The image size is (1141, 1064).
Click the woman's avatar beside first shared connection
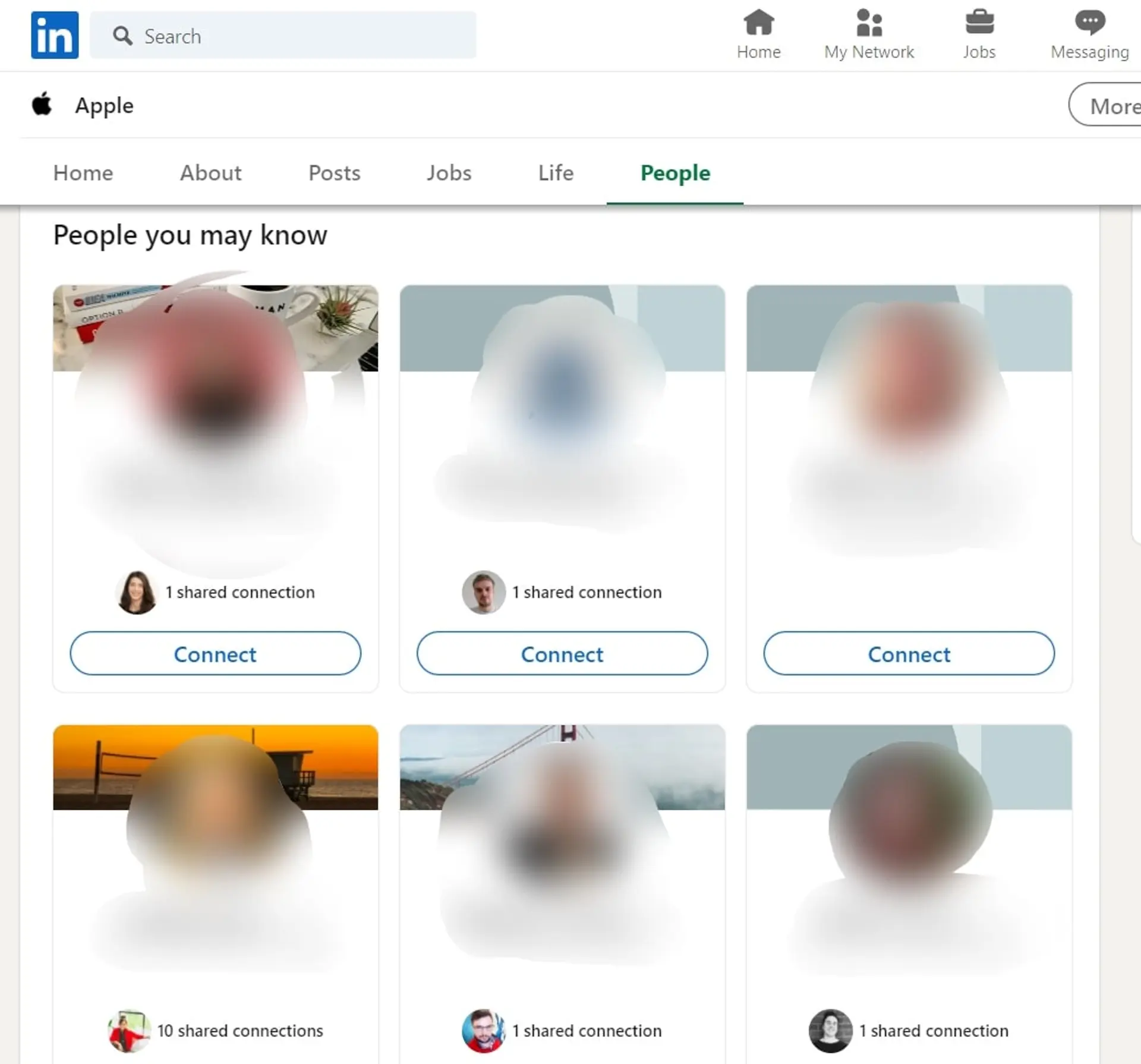[137, 592]
